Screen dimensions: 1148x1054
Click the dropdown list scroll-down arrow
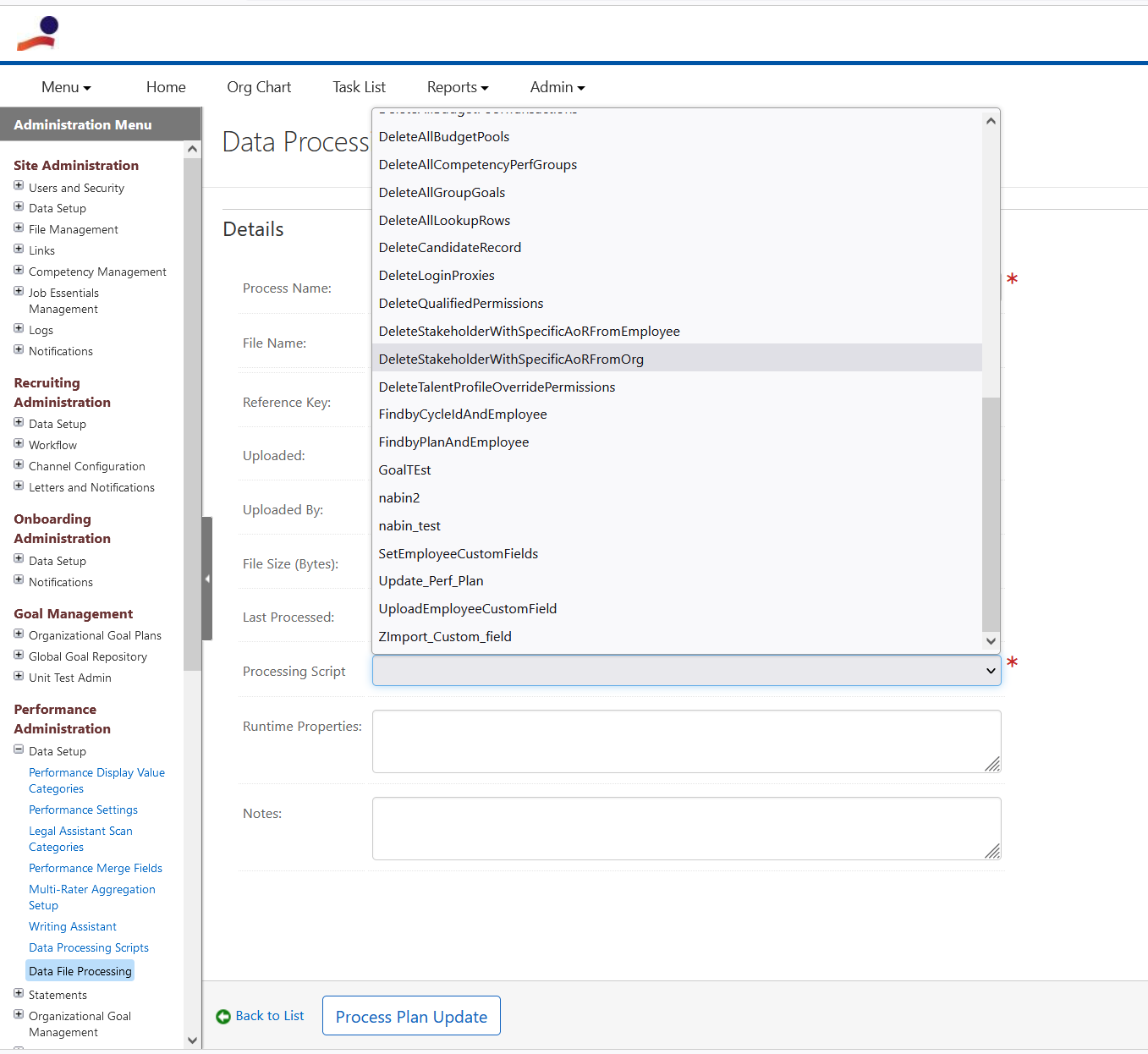point(991,641)
